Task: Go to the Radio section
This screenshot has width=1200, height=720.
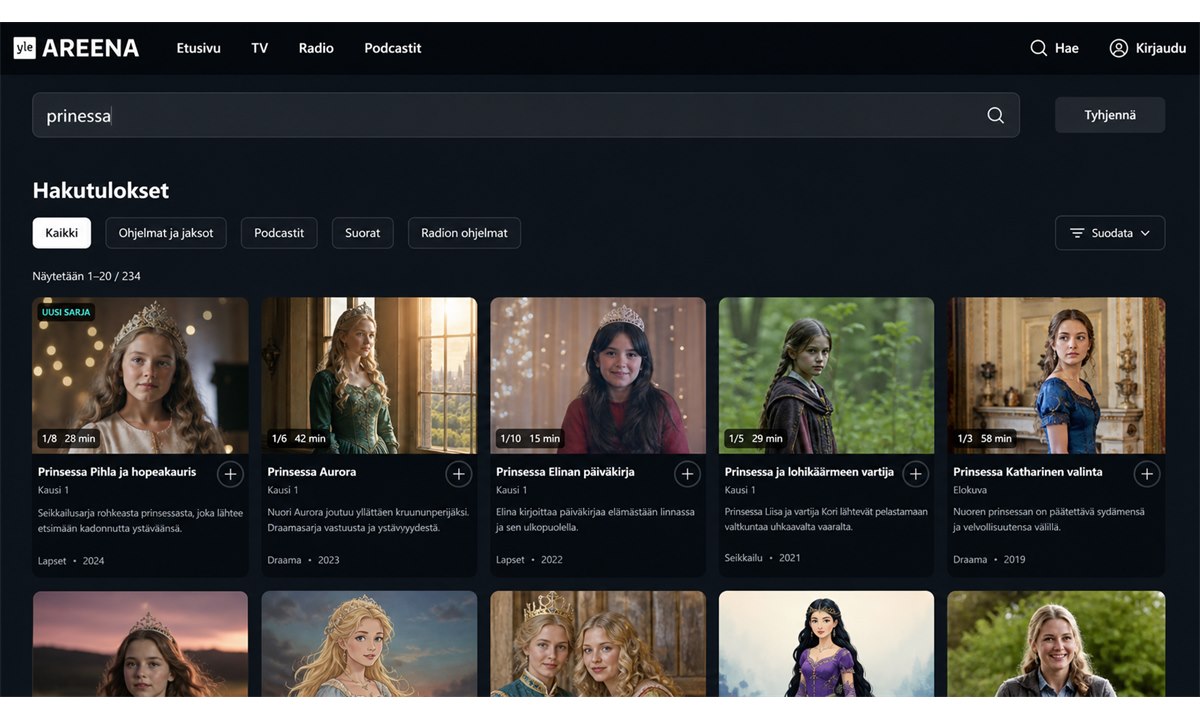Action: 316,48
